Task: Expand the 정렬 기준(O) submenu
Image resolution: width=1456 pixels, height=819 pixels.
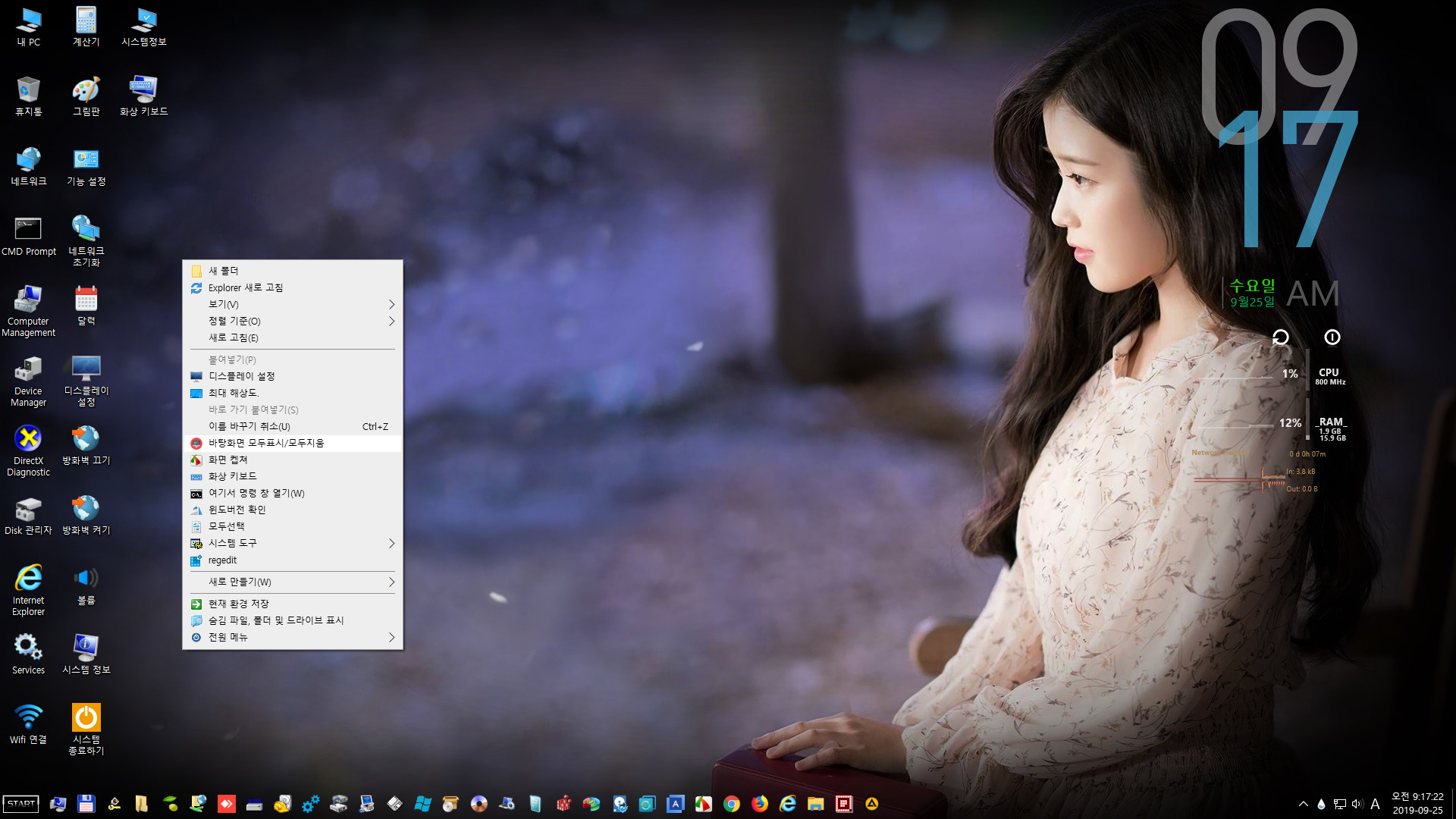Action: (293, 321)
